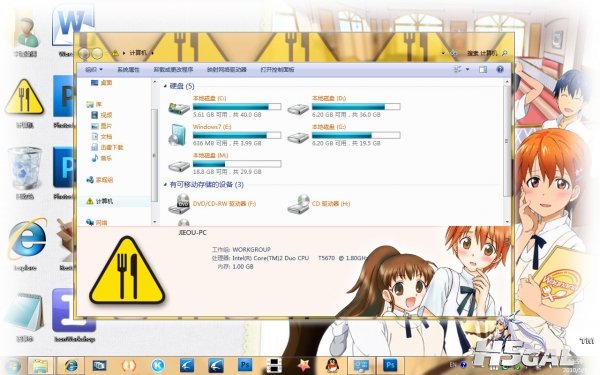Click the EN language indicator in tray
The height and width of the screenshot is (375, 600).
pyautogui.click(x=453, y=364)
